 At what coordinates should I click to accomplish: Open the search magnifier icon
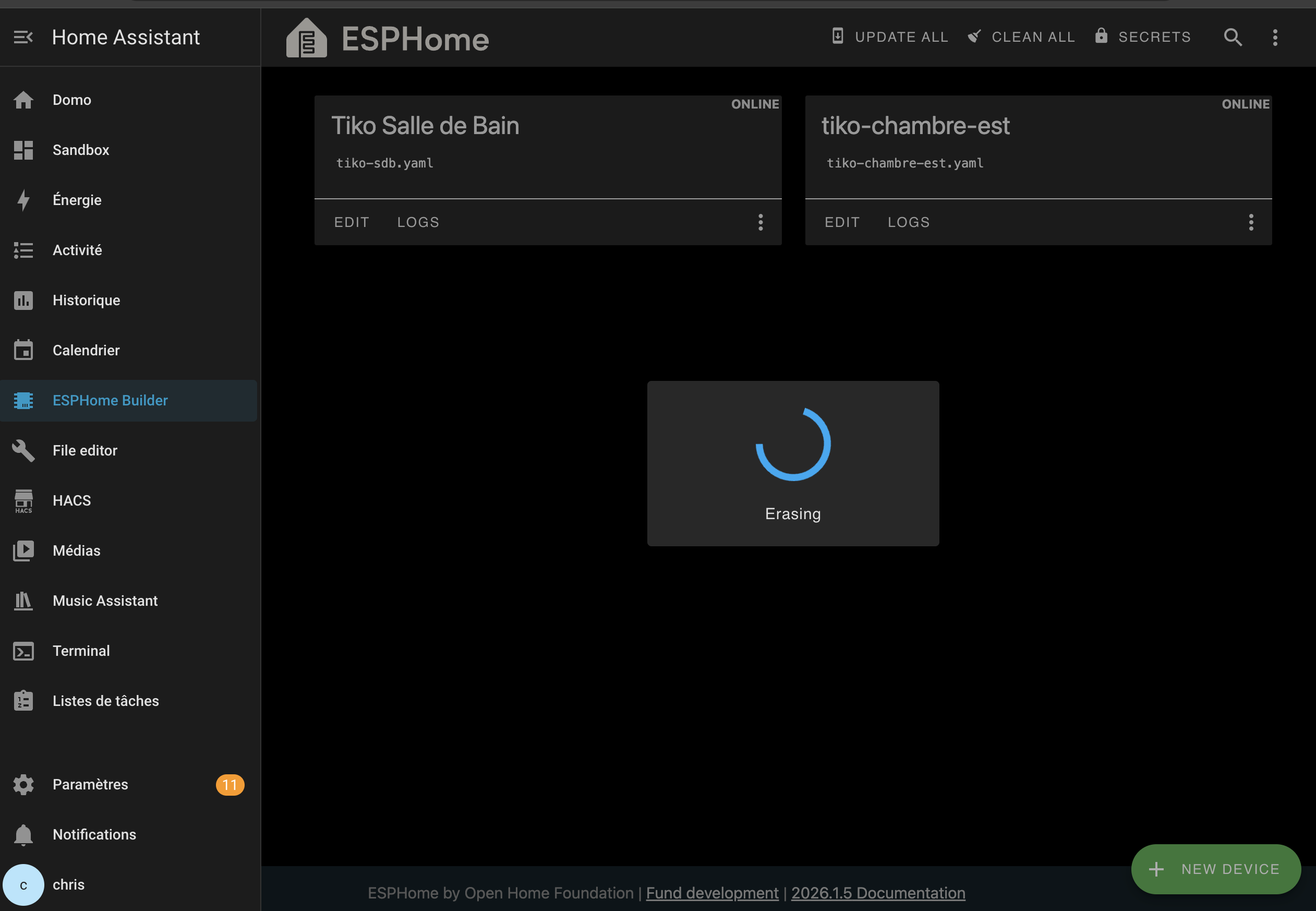click(x=1233, y=37)
